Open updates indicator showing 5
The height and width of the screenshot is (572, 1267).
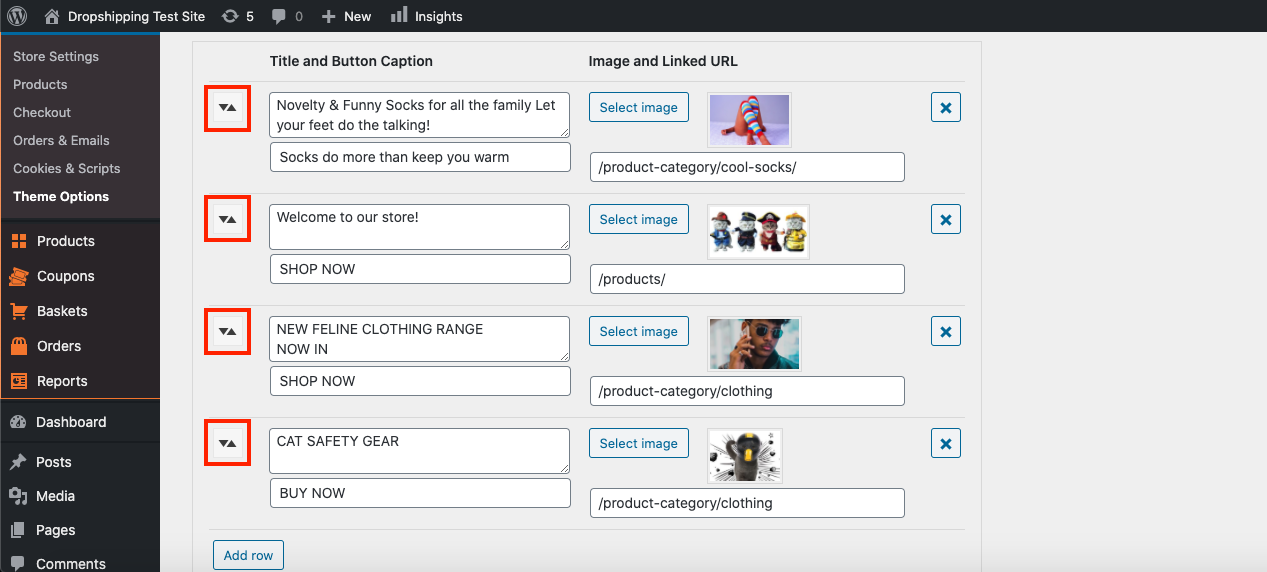click(238, 16)
